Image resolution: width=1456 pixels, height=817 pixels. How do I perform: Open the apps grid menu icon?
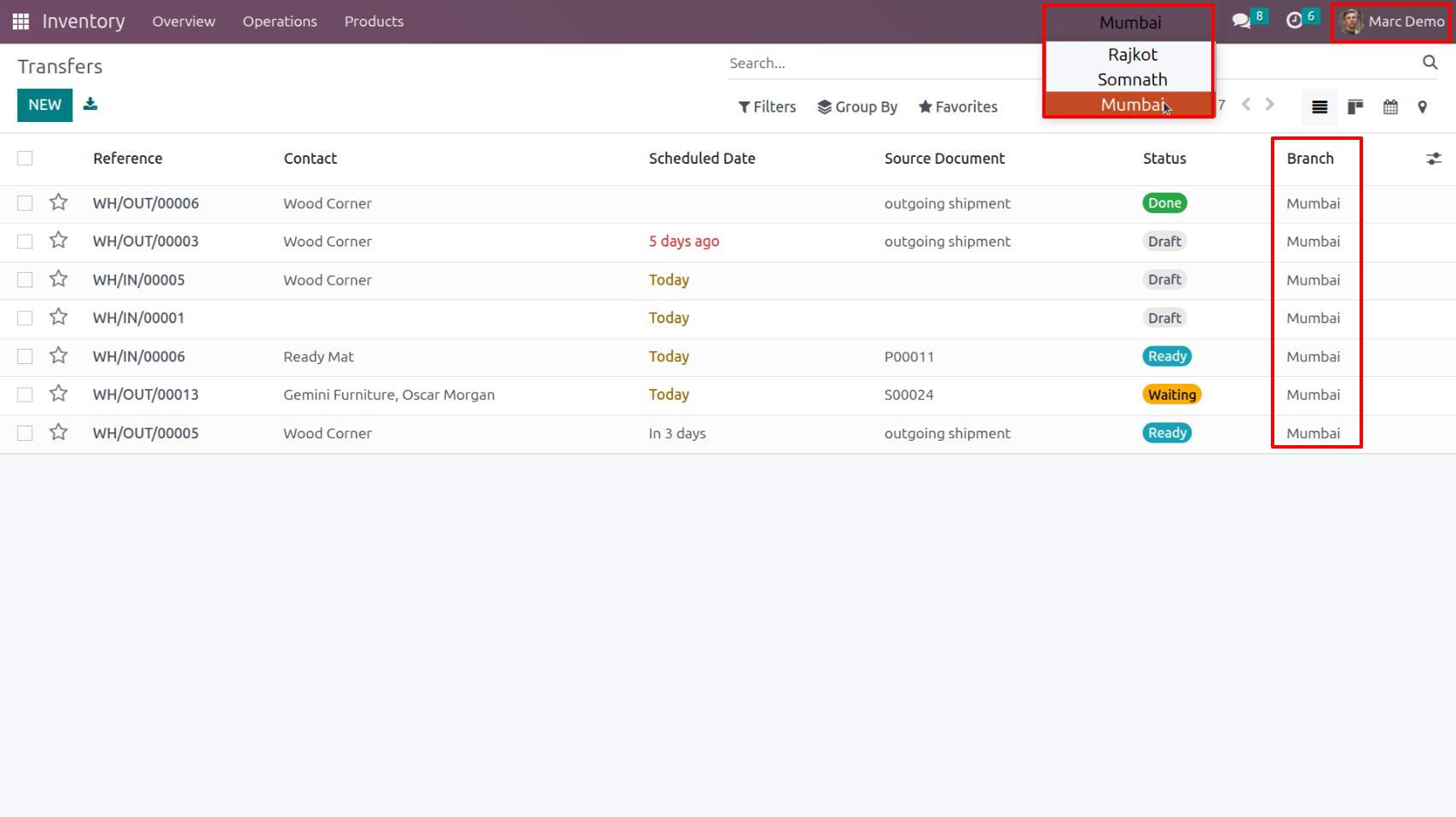point(20,21)
